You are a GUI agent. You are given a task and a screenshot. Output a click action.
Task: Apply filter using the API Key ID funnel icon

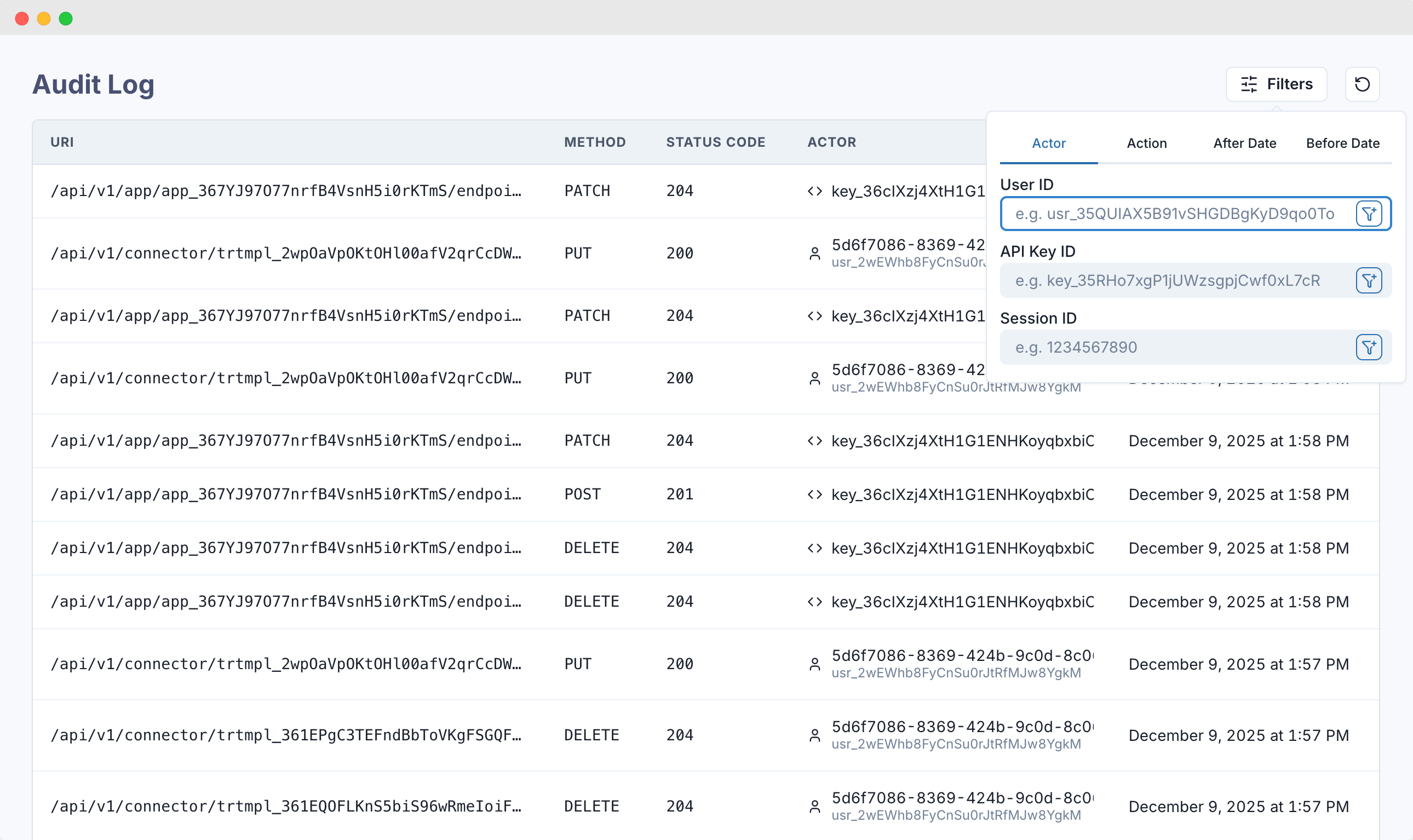pos(1369,280)
